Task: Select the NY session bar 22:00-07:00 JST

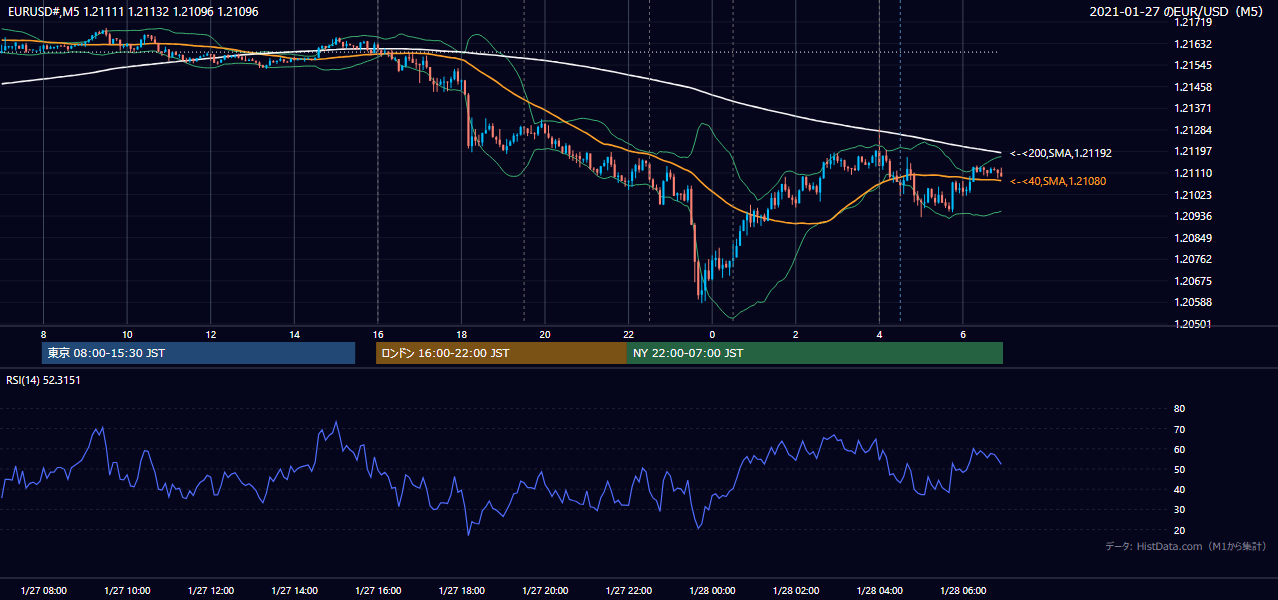Action: click(815, 353)
